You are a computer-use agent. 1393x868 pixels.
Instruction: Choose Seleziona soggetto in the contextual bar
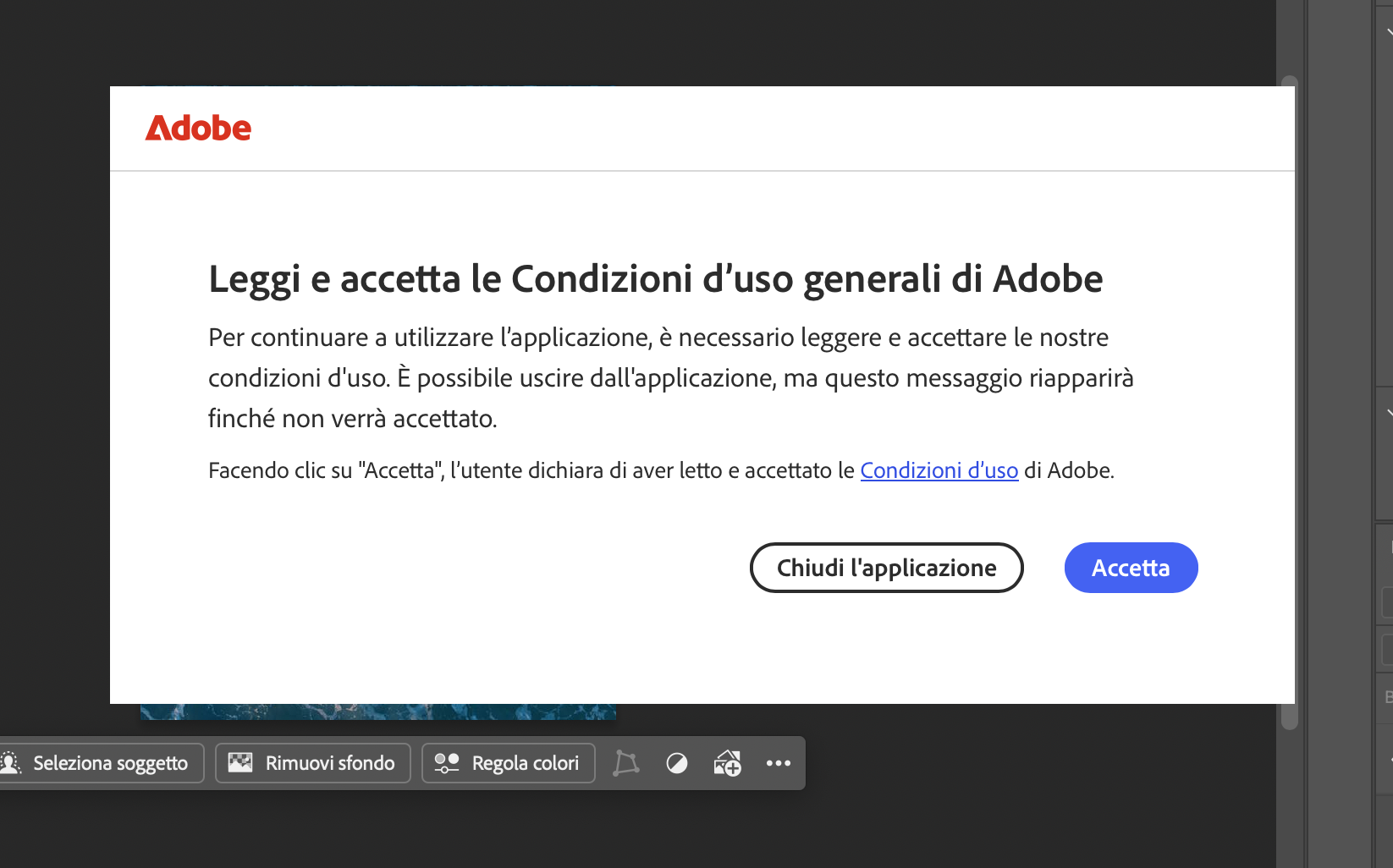[101, 763]
